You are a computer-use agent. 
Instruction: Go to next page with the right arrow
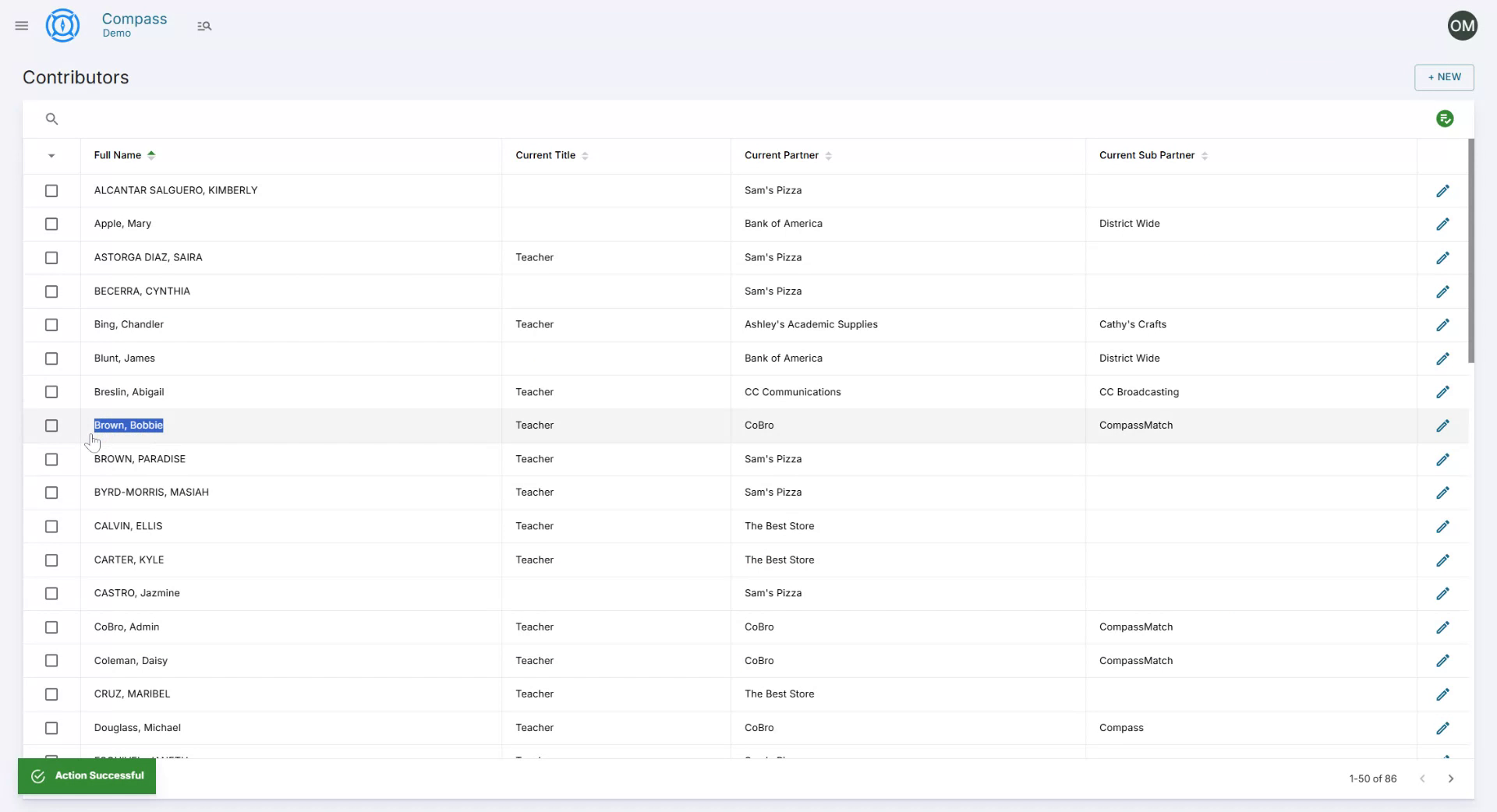[x=1452, y=778]
